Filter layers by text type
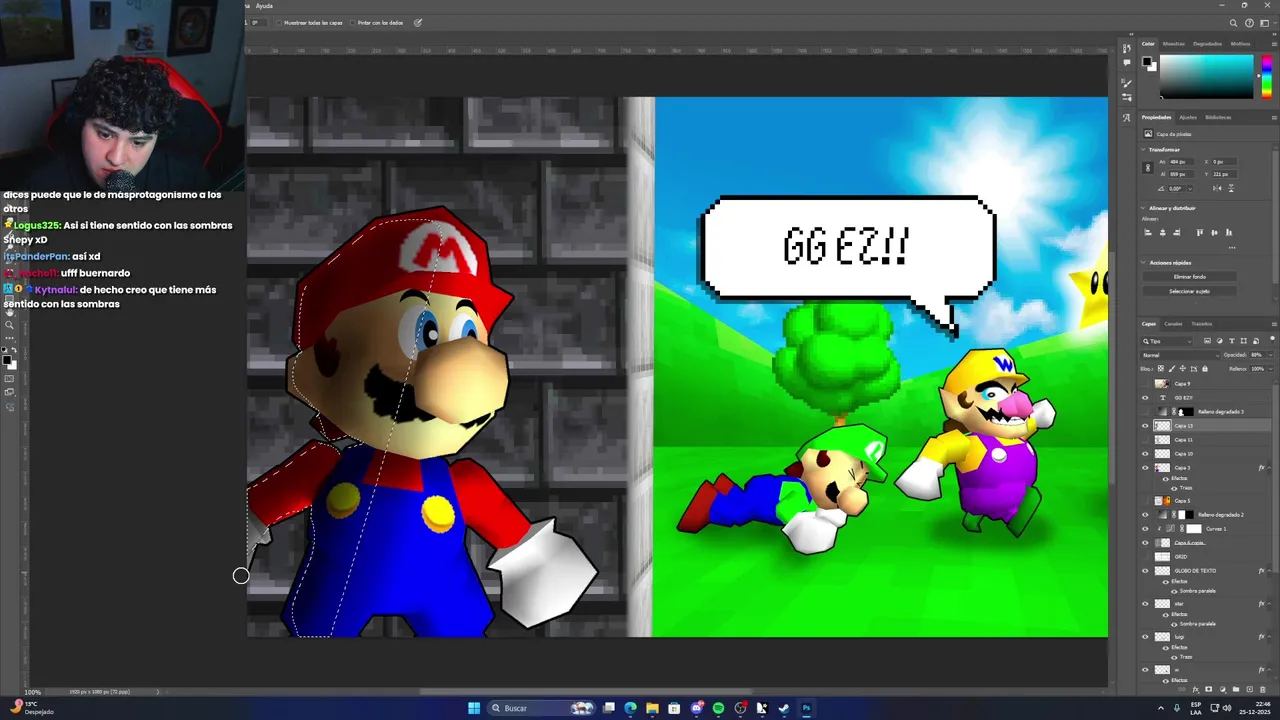The height and width of the screenshot is (720, 1280). click(1232, 341)
